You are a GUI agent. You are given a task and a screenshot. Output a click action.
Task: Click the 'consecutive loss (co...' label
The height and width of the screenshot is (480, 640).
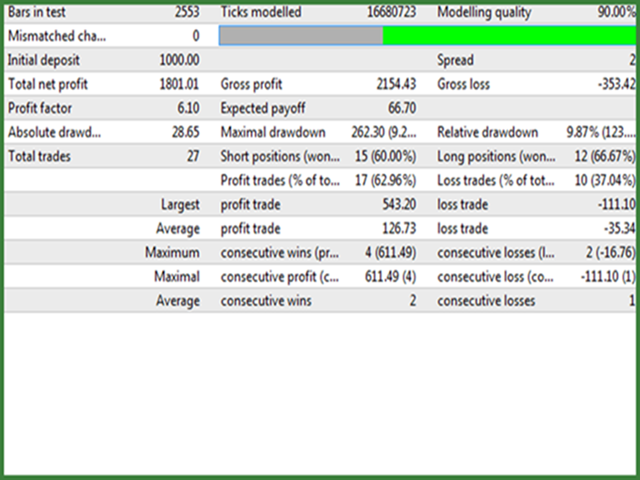pyautogui.click(x=496, y=277)
